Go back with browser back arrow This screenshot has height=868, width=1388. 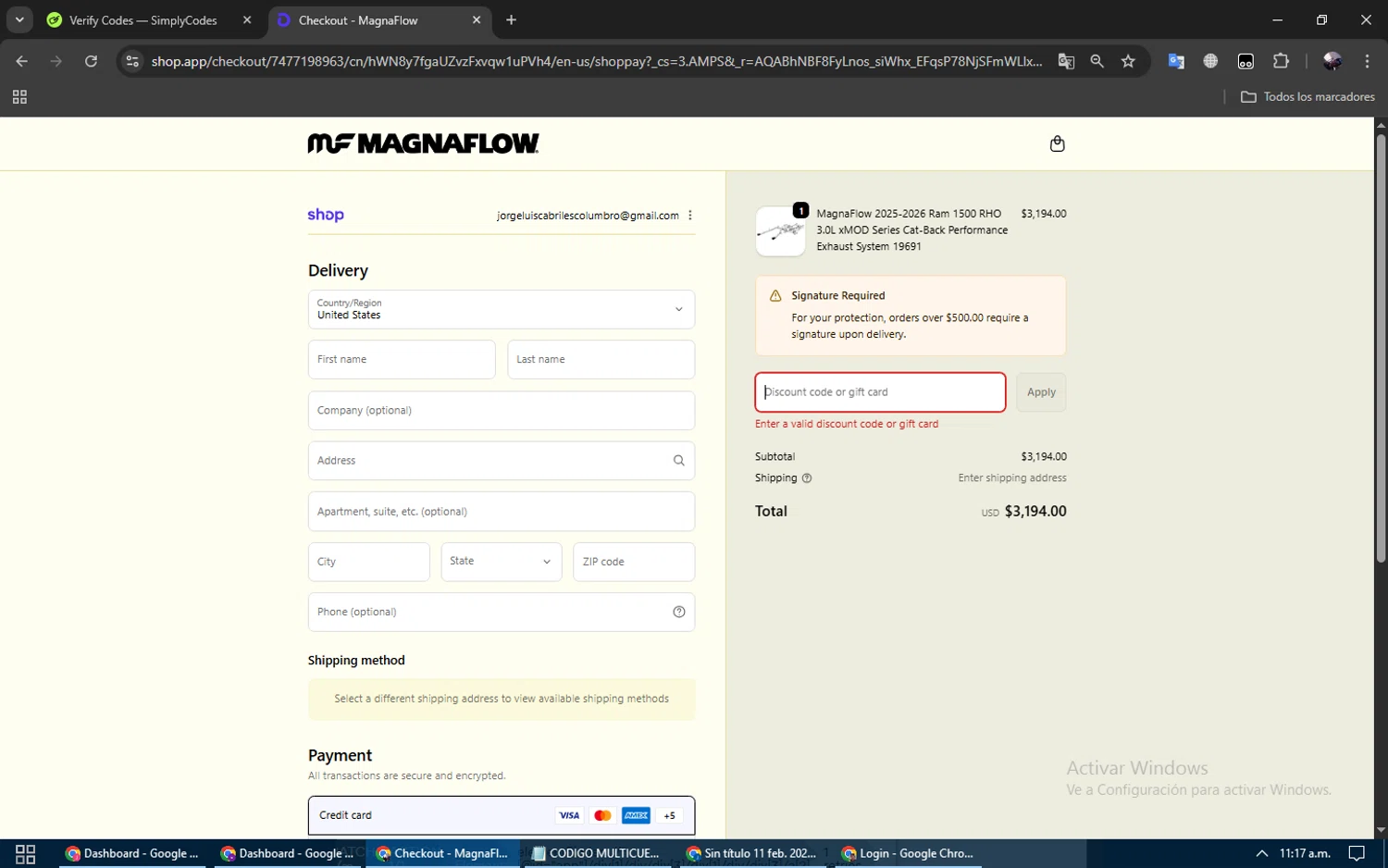point(21,61)
